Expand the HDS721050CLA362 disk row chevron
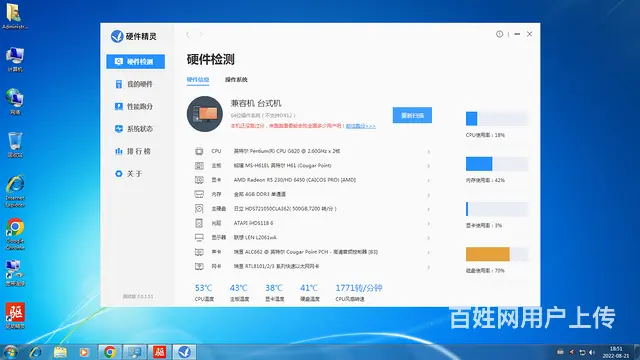This screenshot has height=360, width=640. [x=429, y=209]
